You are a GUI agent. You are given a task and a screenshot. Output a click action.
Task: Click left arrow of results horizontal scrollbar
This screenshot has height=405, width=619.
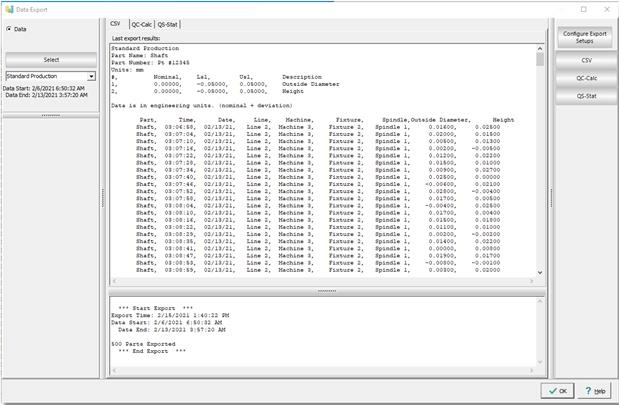click(x=114, y=281)
